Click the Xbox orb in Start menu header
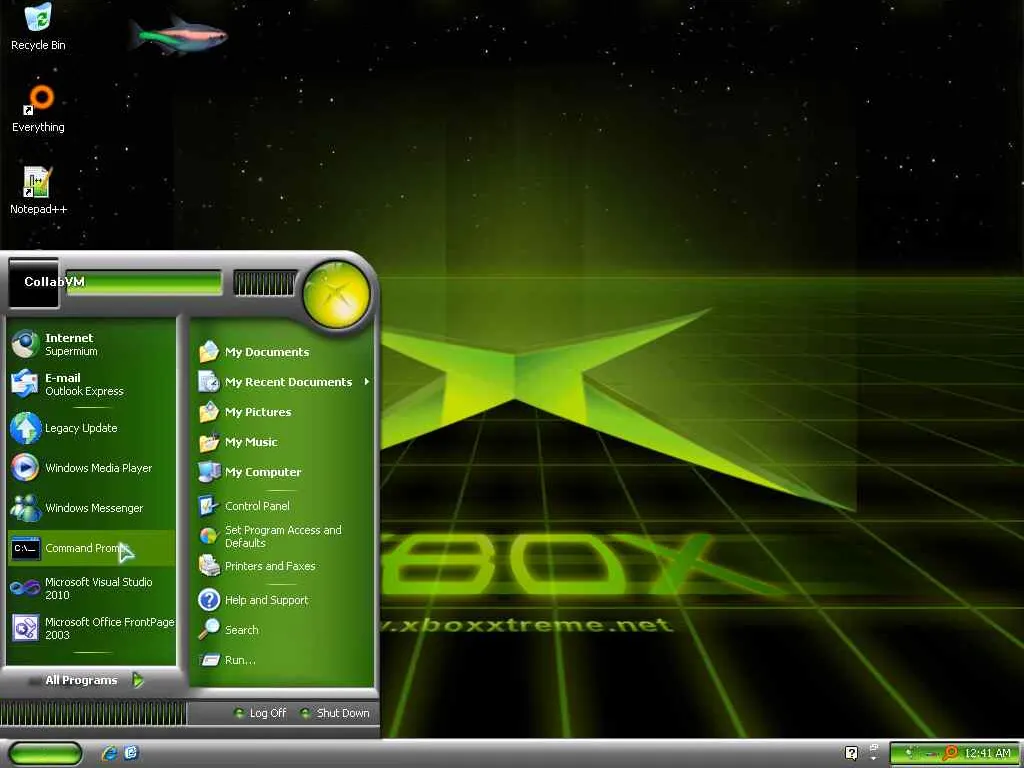 [x=336, y=294]
